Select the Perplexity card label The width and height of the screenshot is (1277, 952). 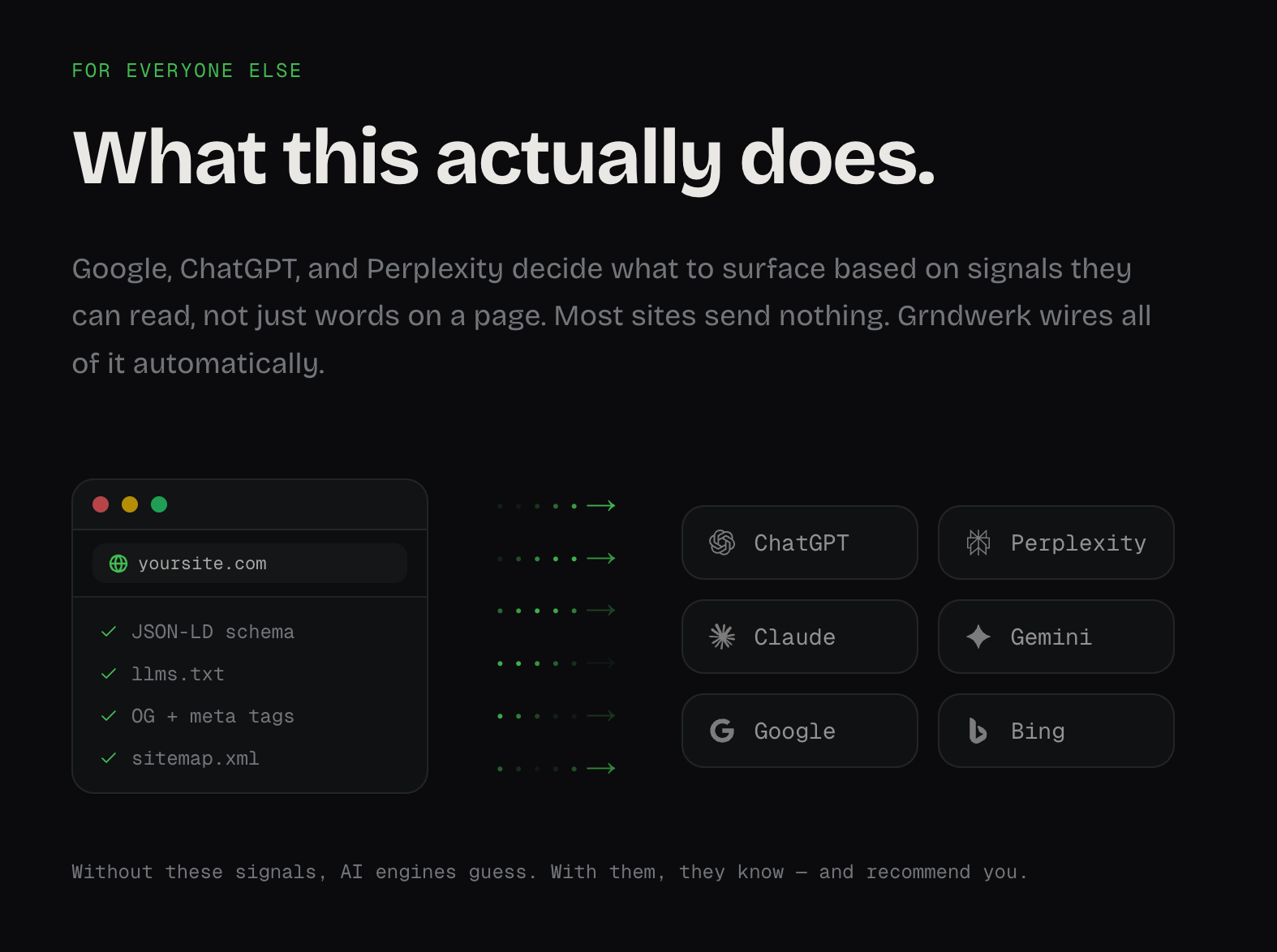1078,543
